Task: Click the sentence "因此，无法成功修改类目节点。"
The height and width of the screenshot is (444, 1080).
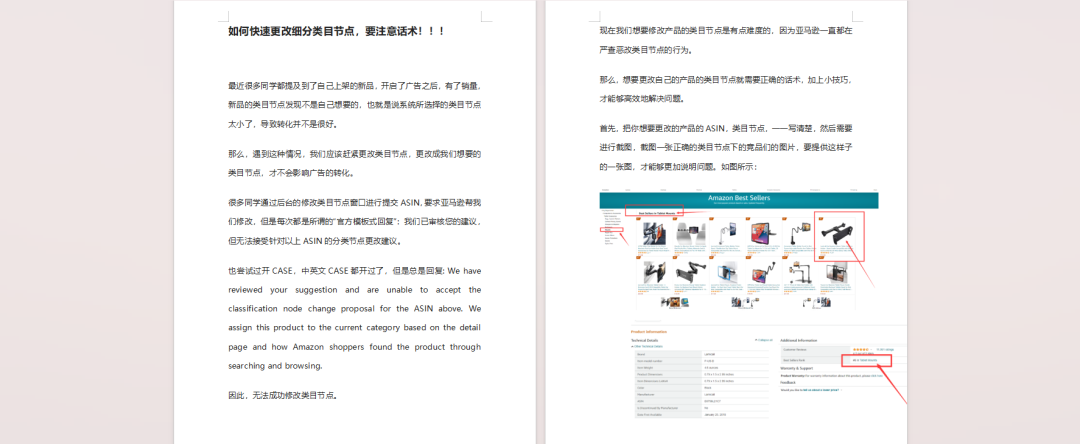Action: (282, 396)
